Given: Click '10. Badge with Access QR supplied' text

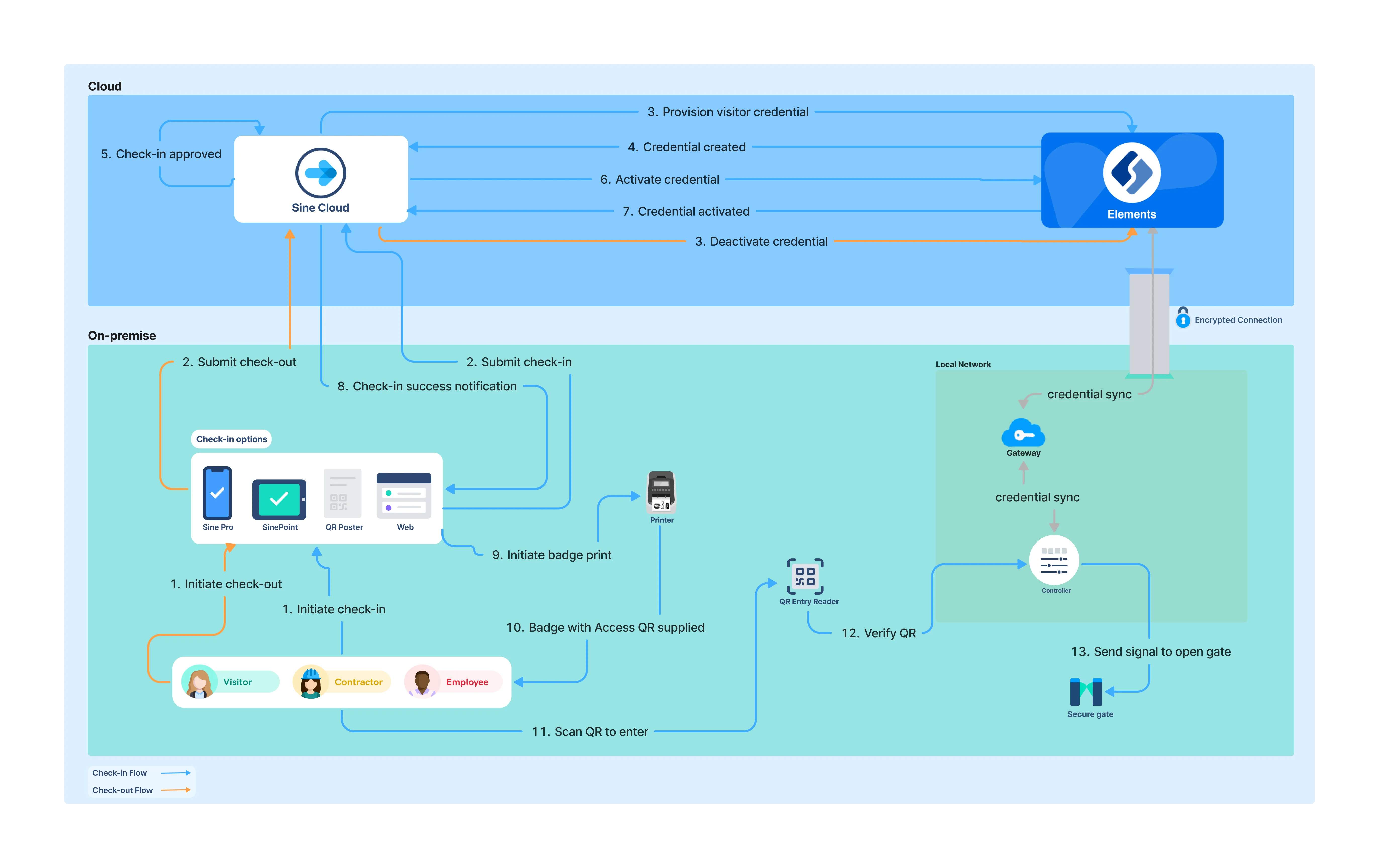Looking at the screenshot, I should (605, 628).
